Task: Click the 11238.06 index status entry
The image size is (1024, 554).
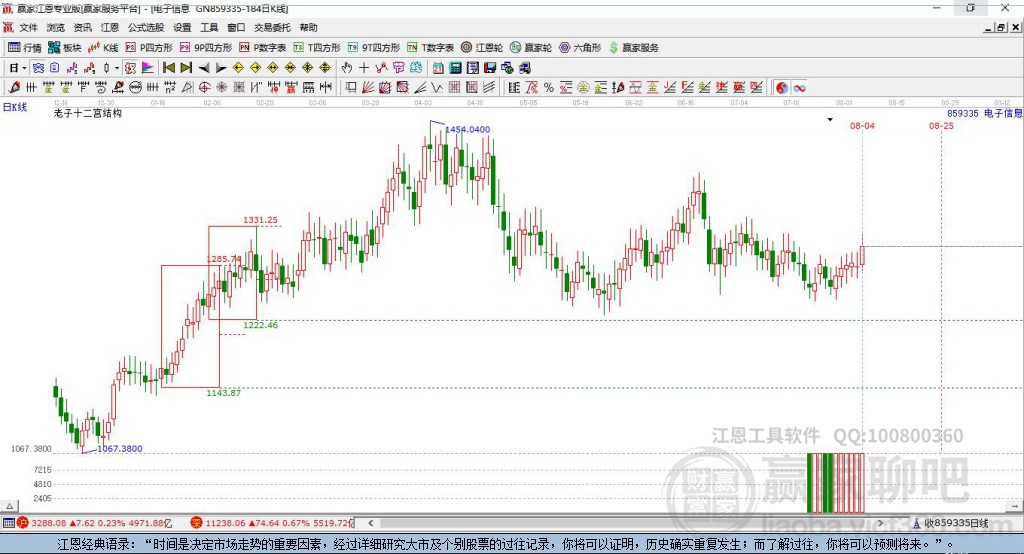Action: click(272, 523)
